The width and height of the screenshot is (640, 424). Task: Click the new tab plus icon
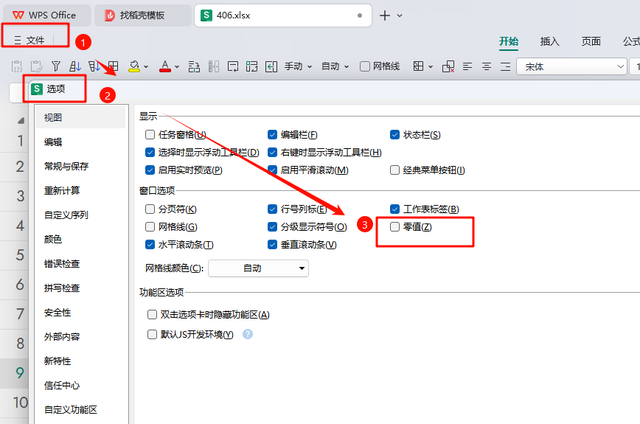point(384,16)
